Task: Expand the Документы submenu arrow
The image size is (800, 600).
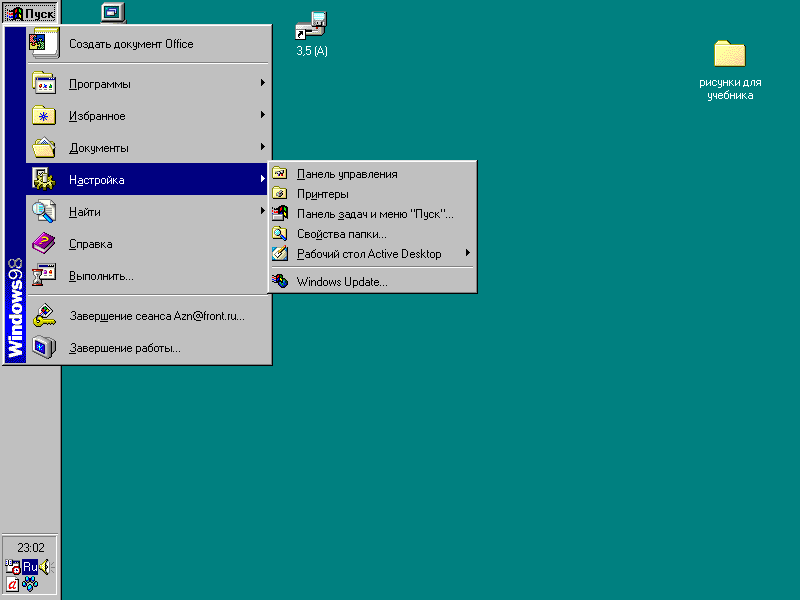Action: (262, 147)
